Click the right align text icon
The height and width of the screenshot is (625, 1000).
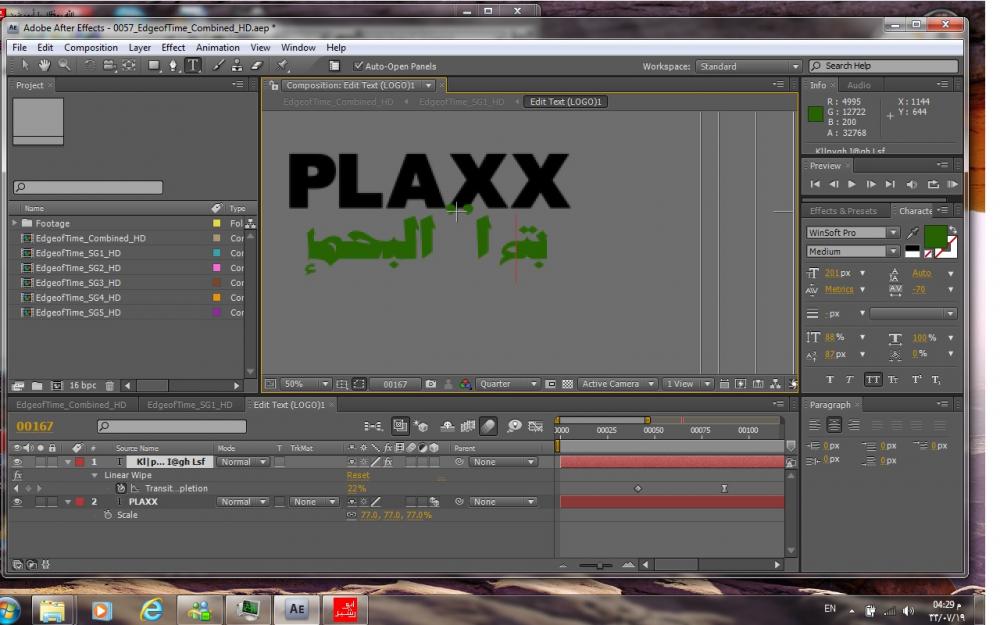(x=854, y=425)
